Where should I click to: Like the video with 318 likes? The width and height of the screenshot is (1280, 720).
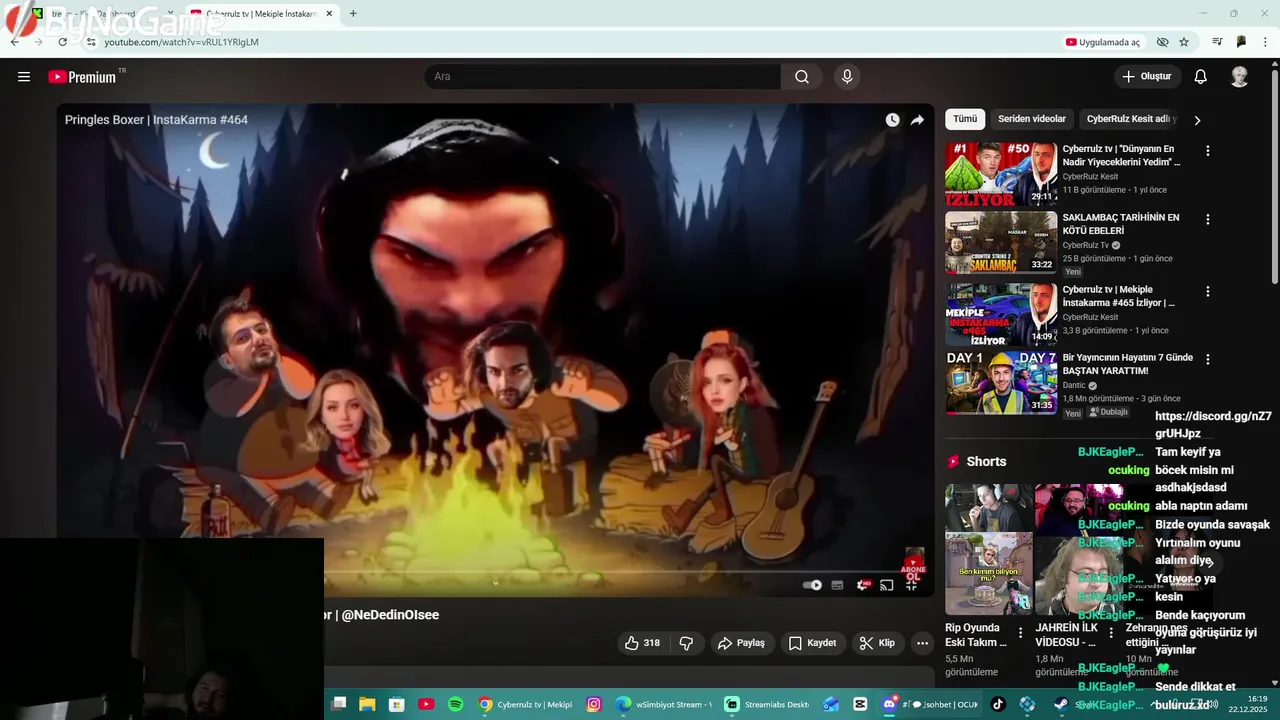(642, 643)
